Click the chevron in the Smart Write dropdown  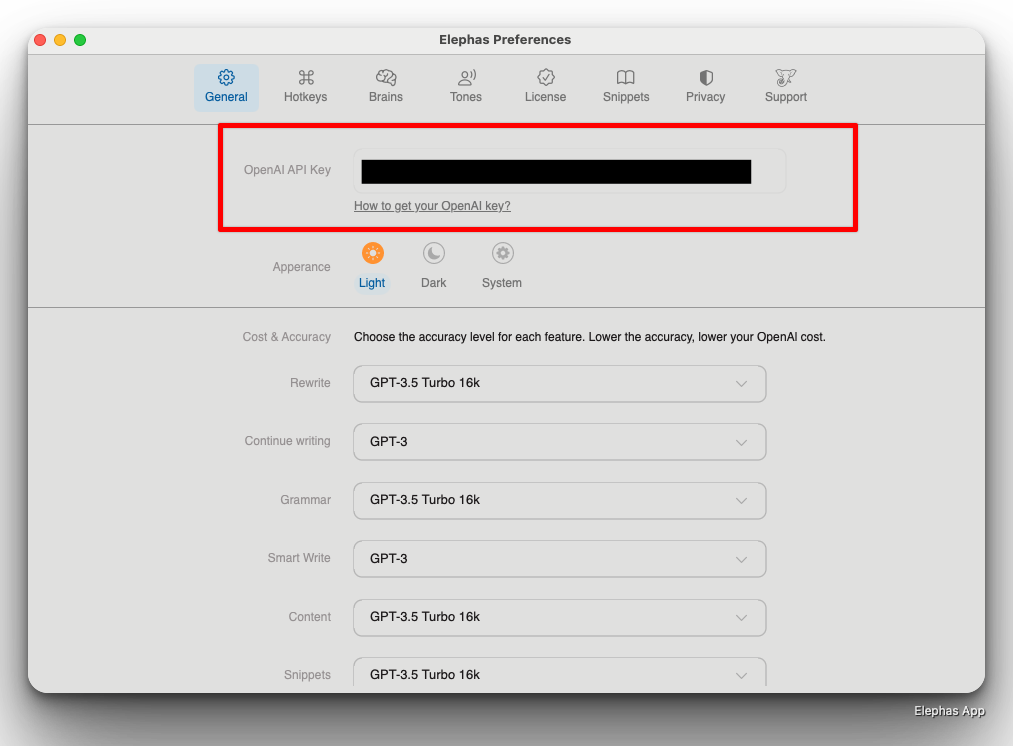[741, 559]
